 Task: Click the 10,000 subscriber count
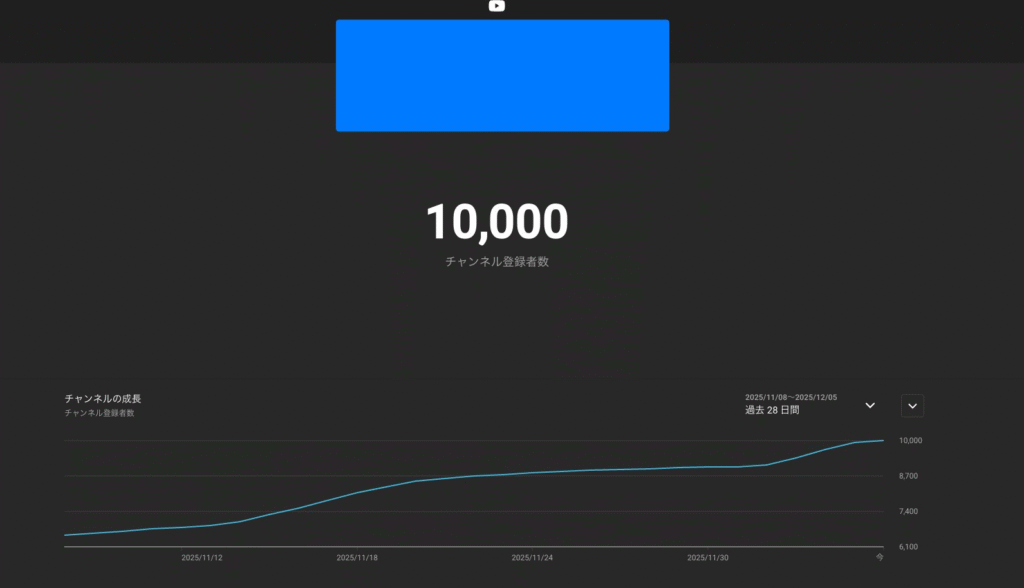point(496,222)
